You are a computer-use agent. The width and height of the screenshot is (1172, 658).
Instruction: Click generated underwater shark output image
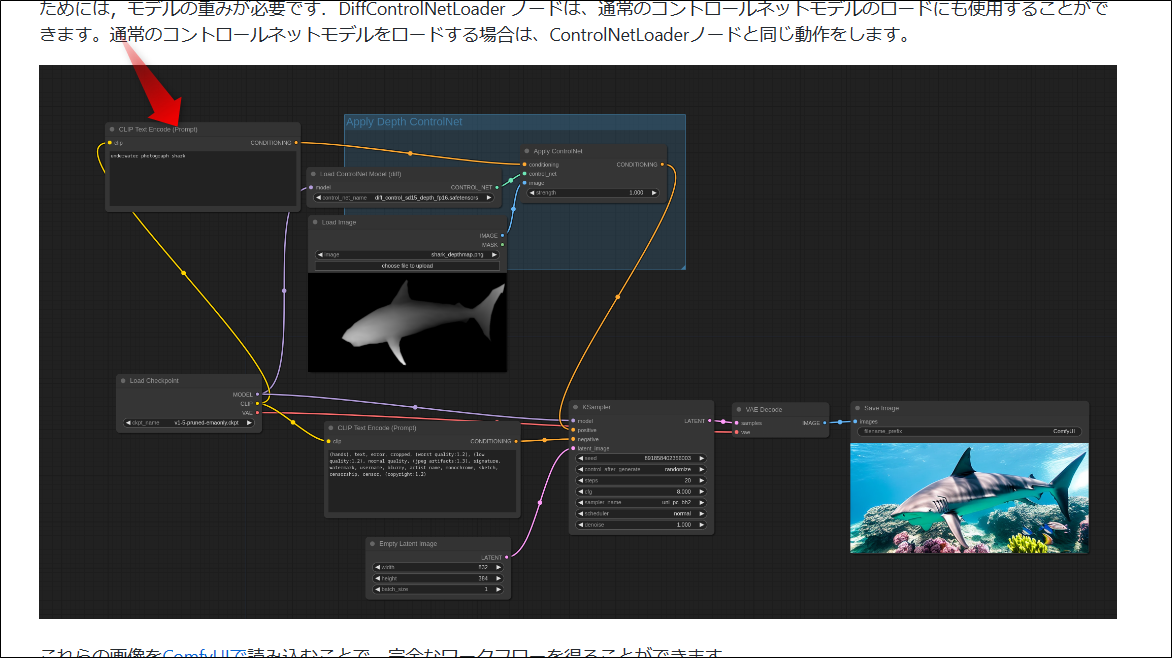coord(969,498)
